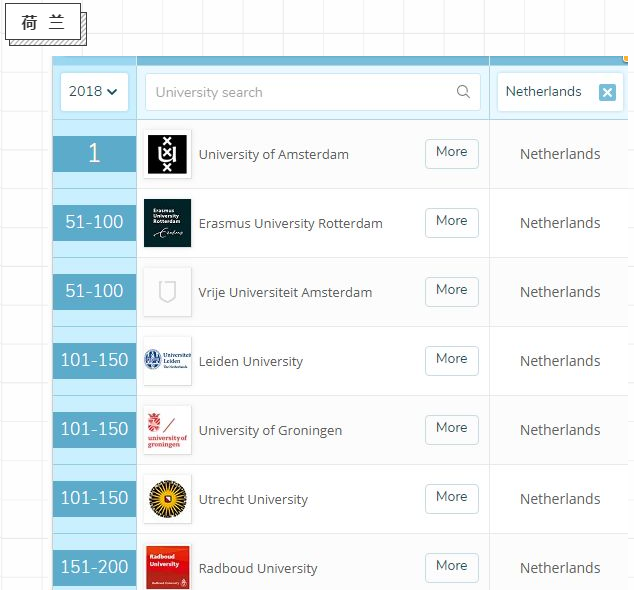Viewport: 634px width, 590px height.
Task: Click rank 101-150 for University of Groningen
Action: point(94,429)
